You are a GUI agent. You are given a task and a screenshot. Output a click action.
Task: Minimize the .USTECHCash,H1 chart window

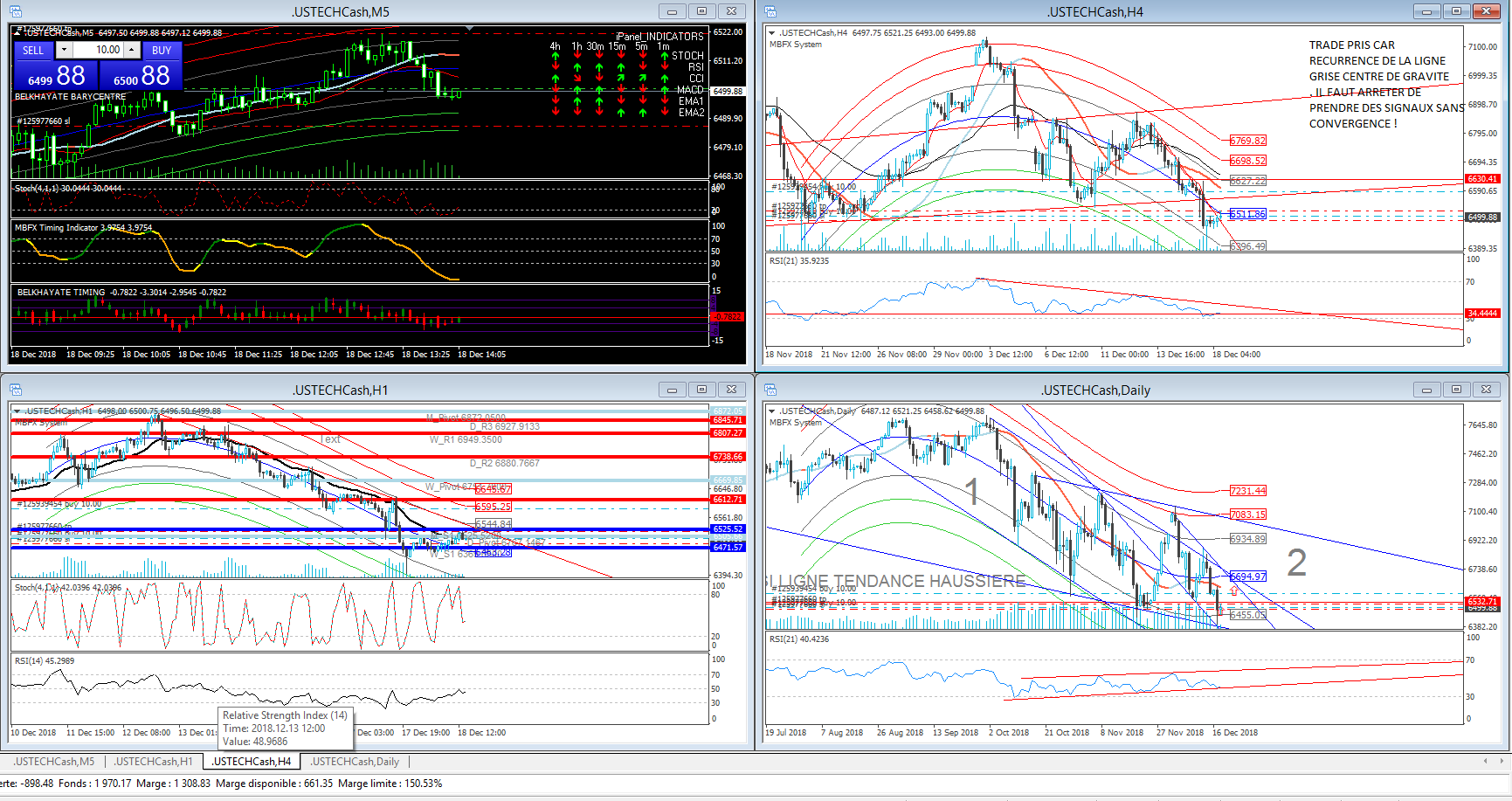[672, 390]
